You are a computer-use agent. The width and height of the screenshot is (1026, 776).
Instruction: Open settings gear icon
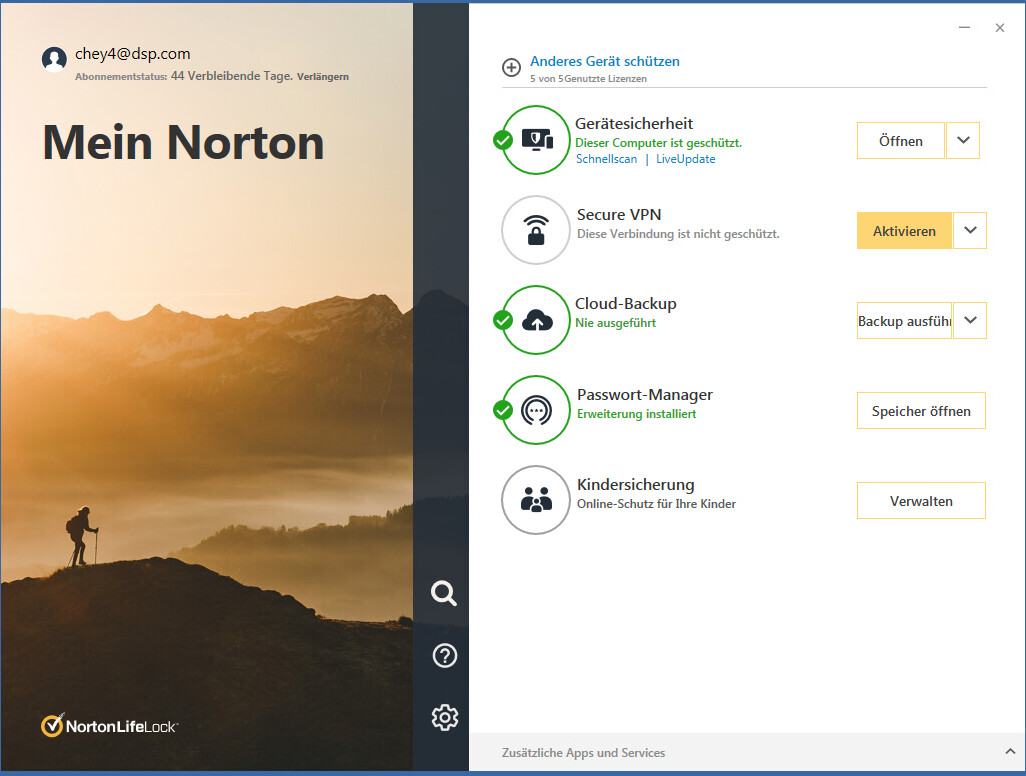click(444, 717)
